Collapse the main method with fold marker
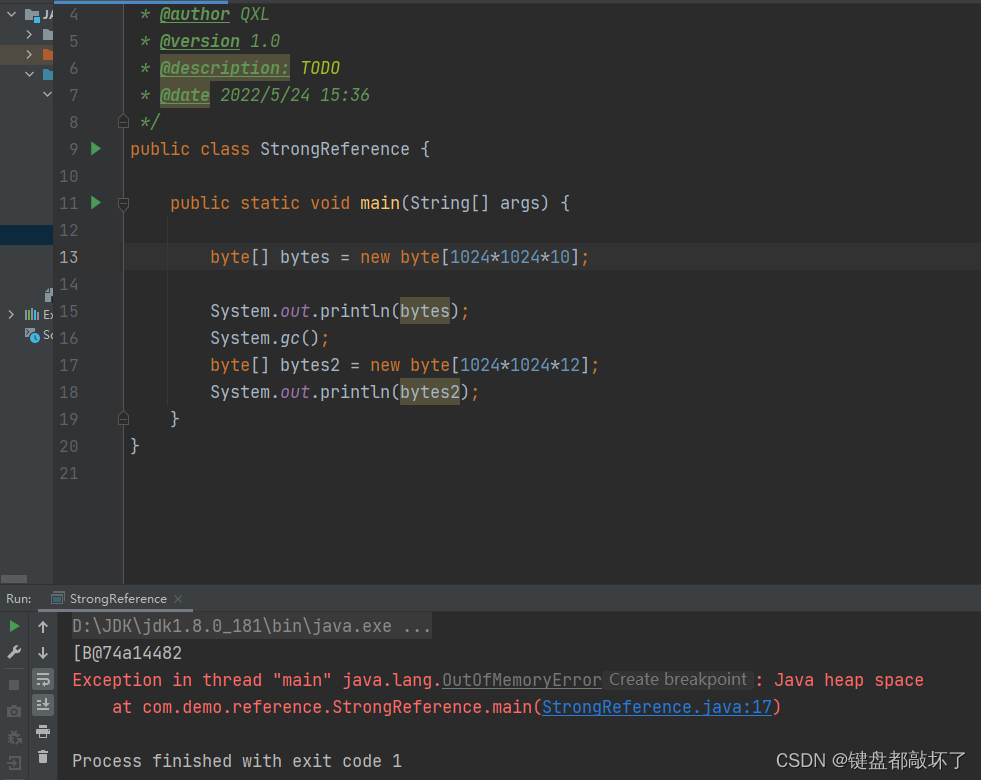The image size is (981, 780). coord(122,202)
